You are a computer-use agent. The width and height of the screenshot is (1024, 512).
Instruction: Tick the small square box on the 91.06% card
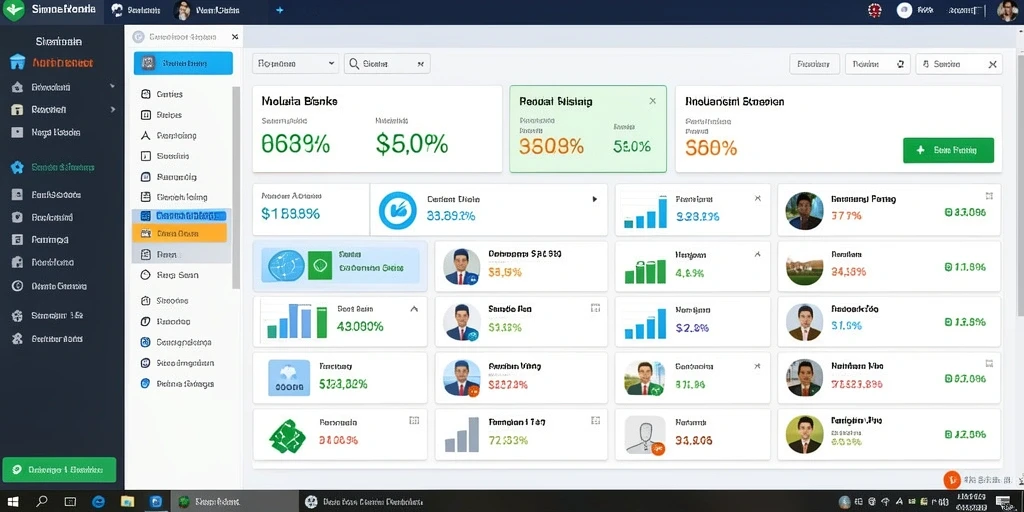pos(413,421)
